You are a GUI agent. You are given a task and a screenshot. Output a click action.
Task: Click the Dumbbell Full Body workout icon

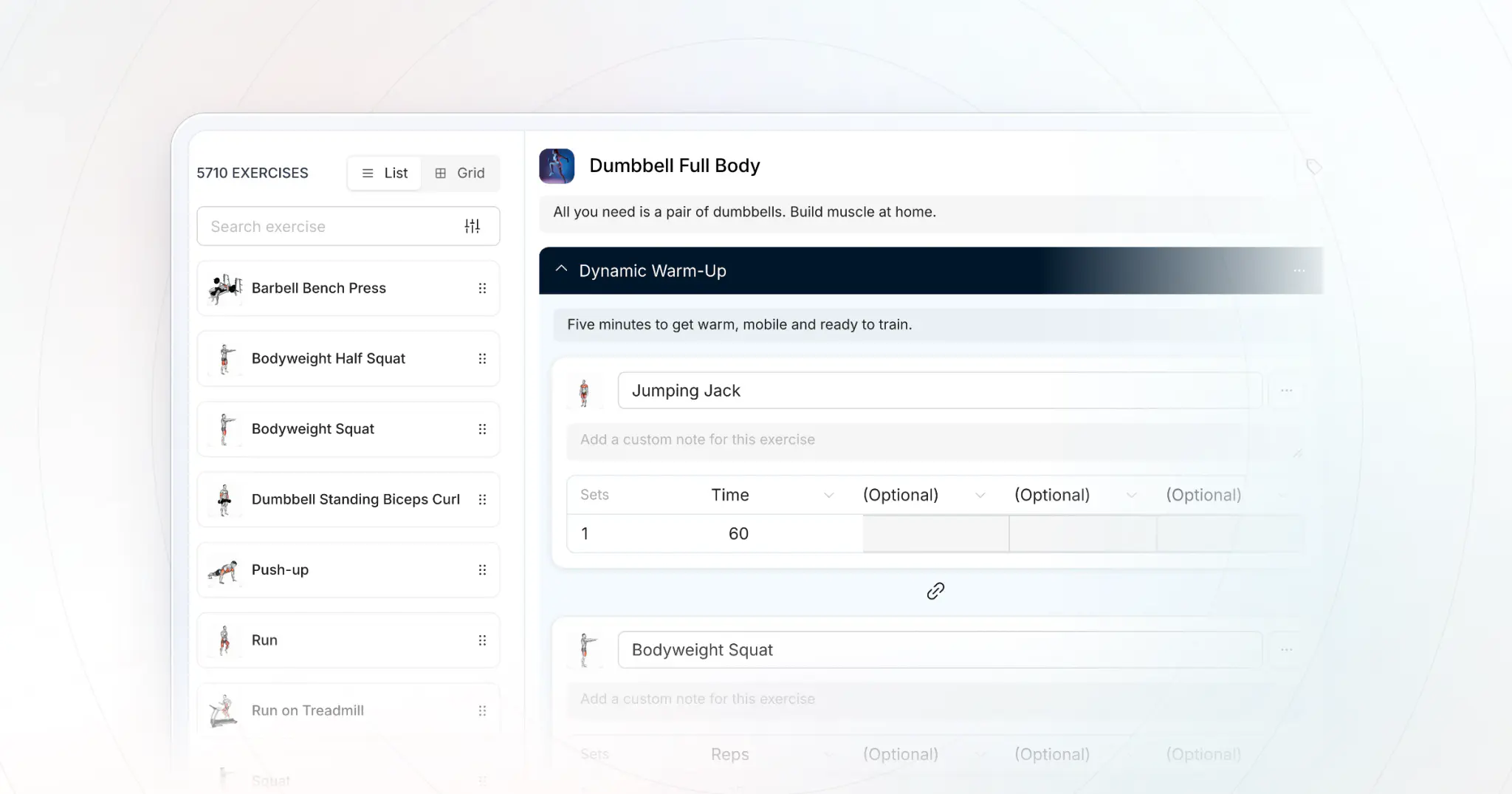tap(557, 165)
